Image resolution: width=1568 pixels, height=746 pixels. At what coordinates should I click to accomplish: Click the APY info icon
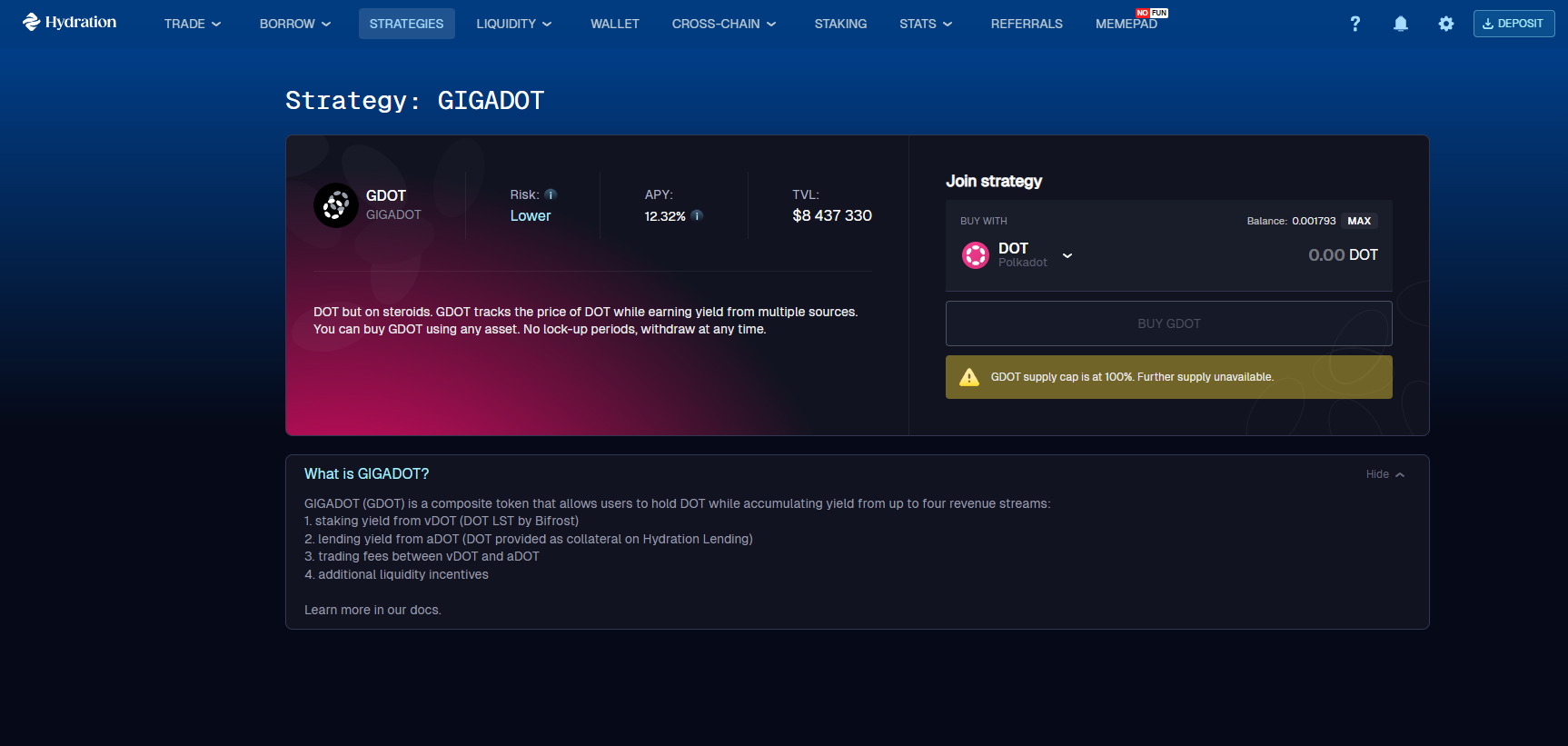click(697, 216)
